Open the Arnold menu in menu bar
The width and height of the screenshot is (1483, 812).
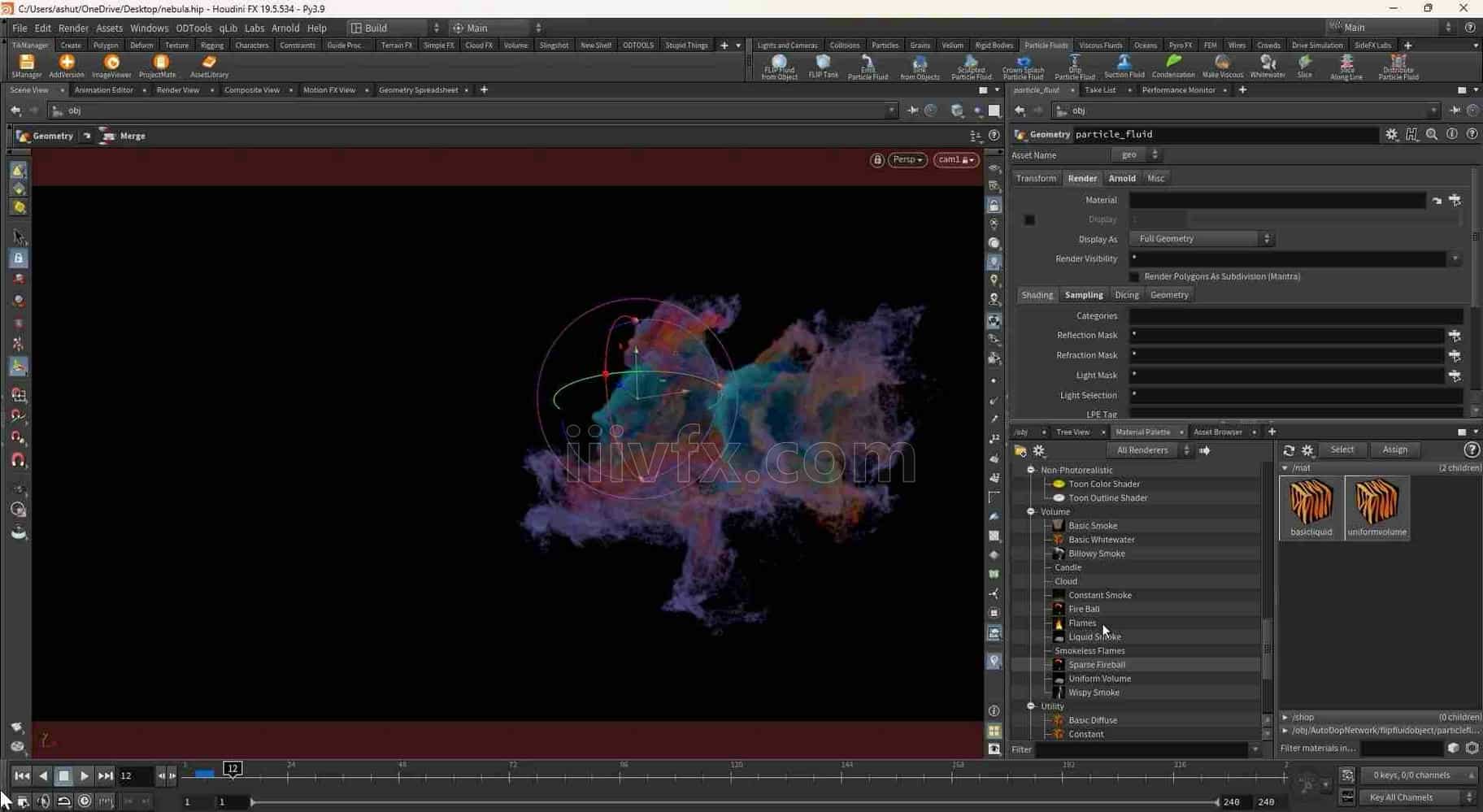pos(285,28)
